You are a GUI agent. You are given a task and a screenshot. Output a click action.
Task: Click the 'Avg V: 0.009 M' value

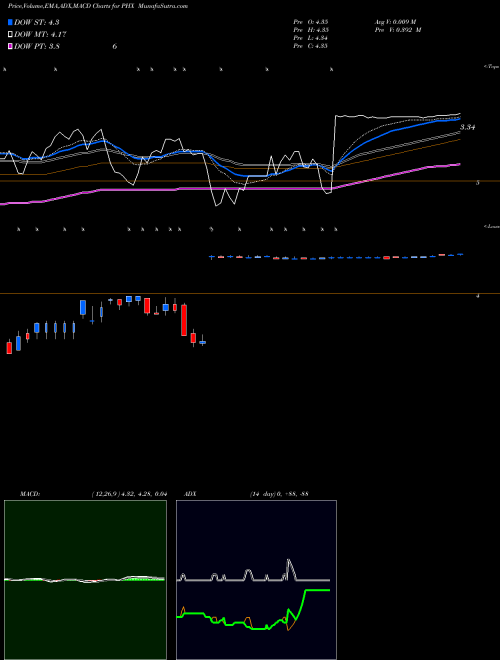(395, 21)
